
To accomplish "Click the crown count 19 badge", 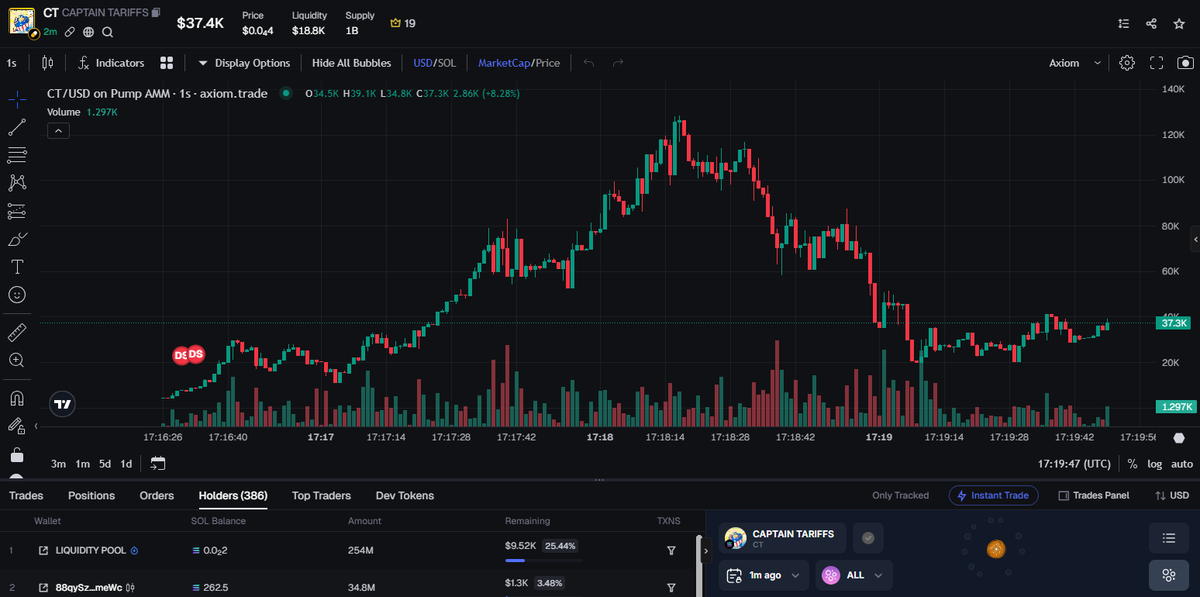I will click(x=403, y=23).
